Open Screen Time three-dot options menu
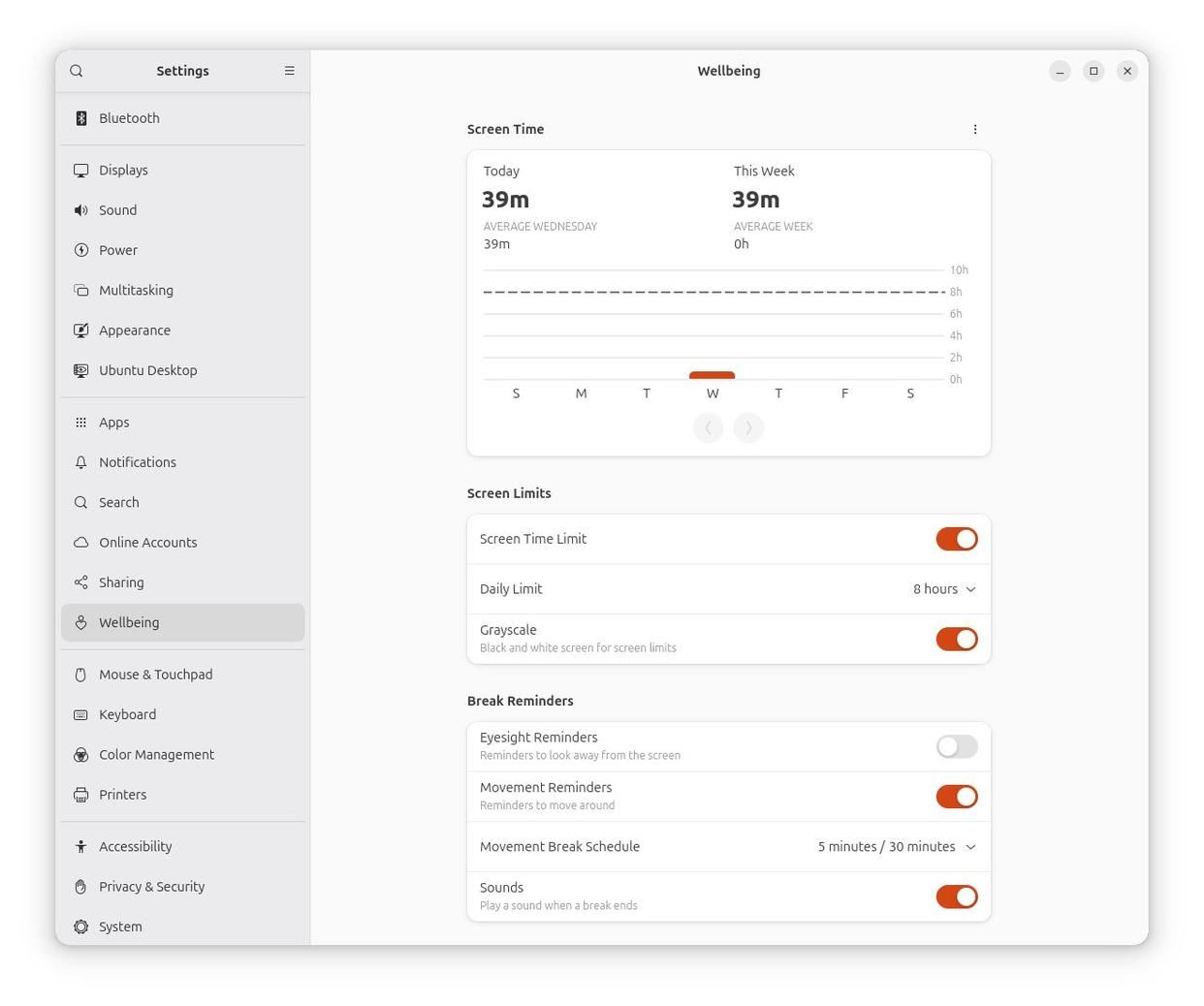Image resolution: width=1204 pixels, height=1006 pixels. click(x=975, y=129)
